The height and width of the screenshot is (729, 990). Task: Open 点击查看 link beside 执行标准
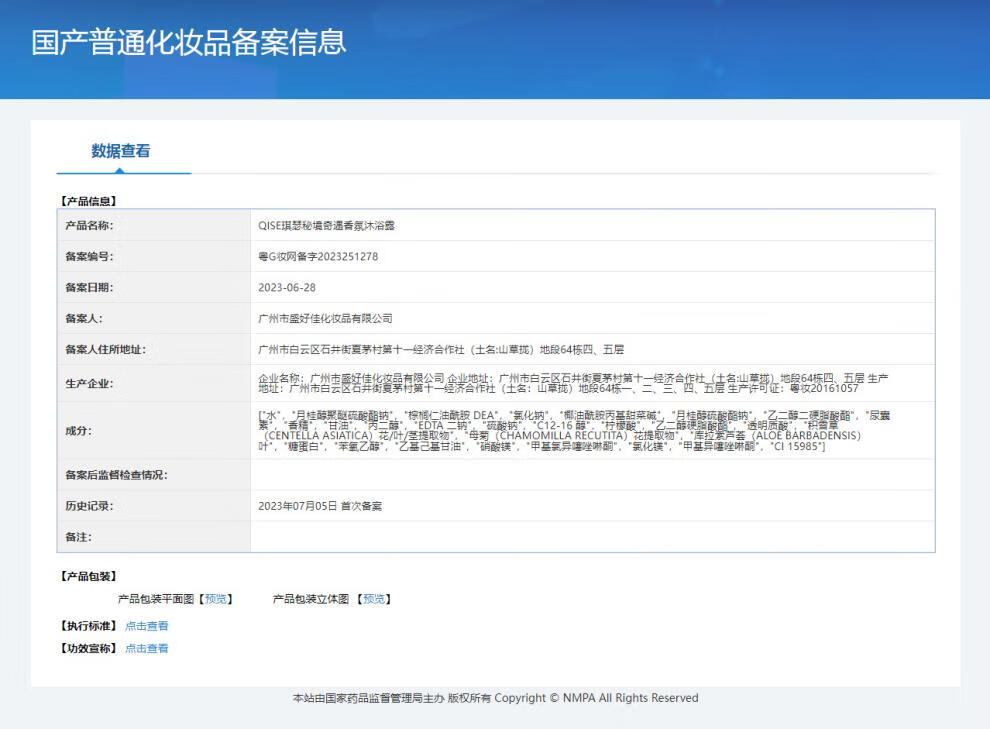coord(147,626)
